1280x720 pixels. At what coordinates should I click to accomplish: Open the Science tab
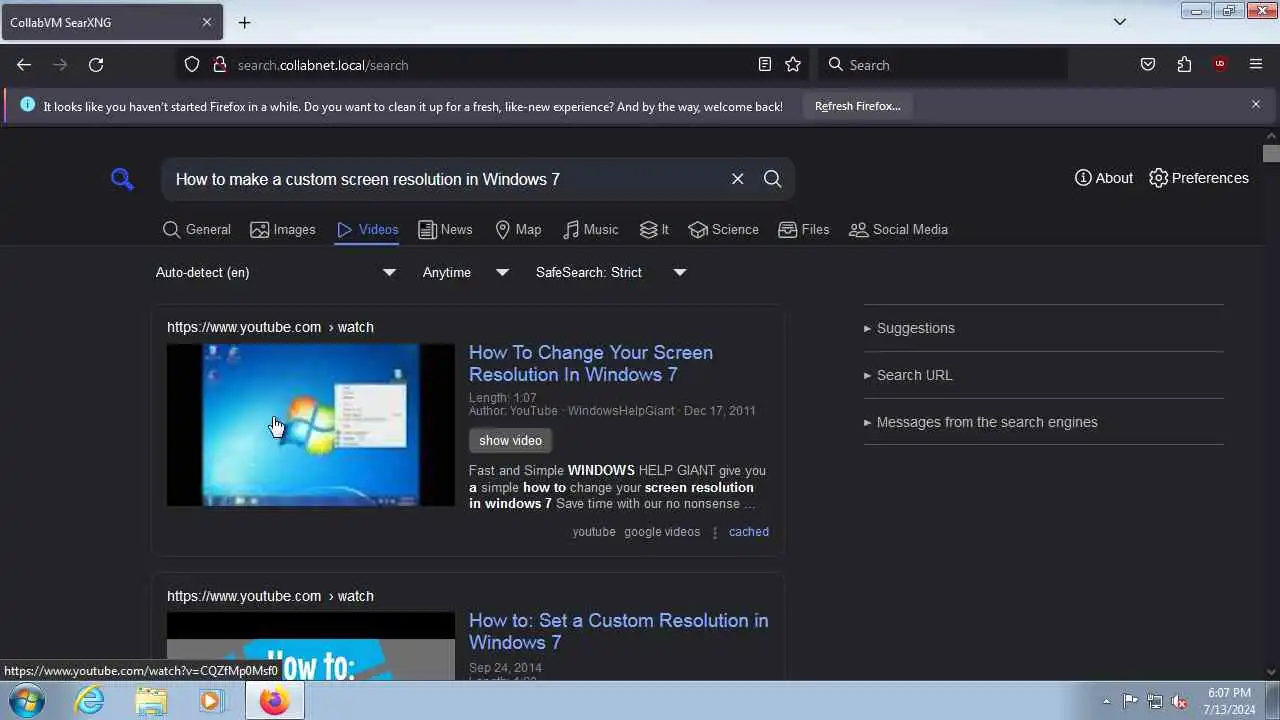724,229
